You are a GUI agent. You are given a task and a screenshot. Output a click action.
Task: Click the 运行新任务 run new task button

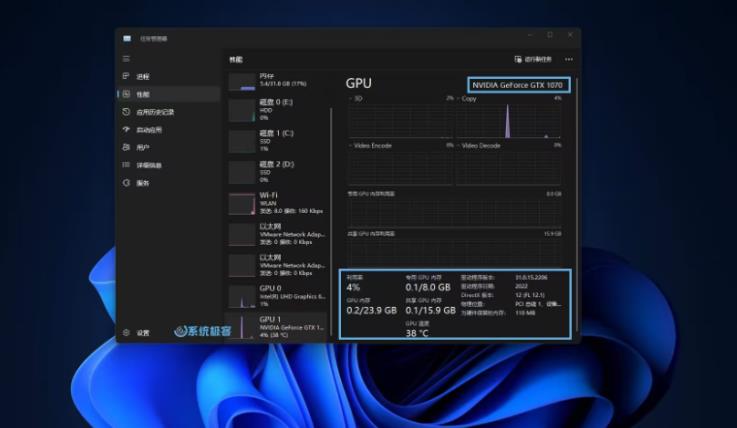[x=533, y=59]
